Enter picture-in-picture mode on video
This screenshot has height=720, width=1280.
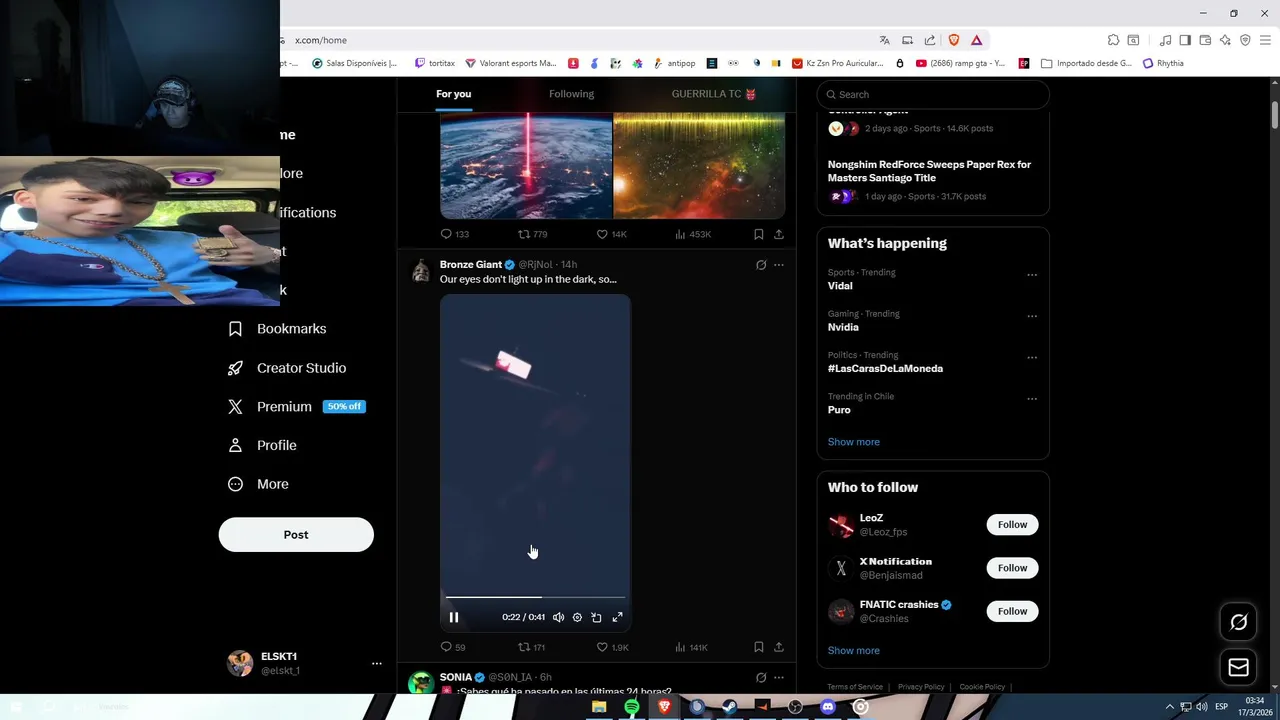click(x=597, y=617)
